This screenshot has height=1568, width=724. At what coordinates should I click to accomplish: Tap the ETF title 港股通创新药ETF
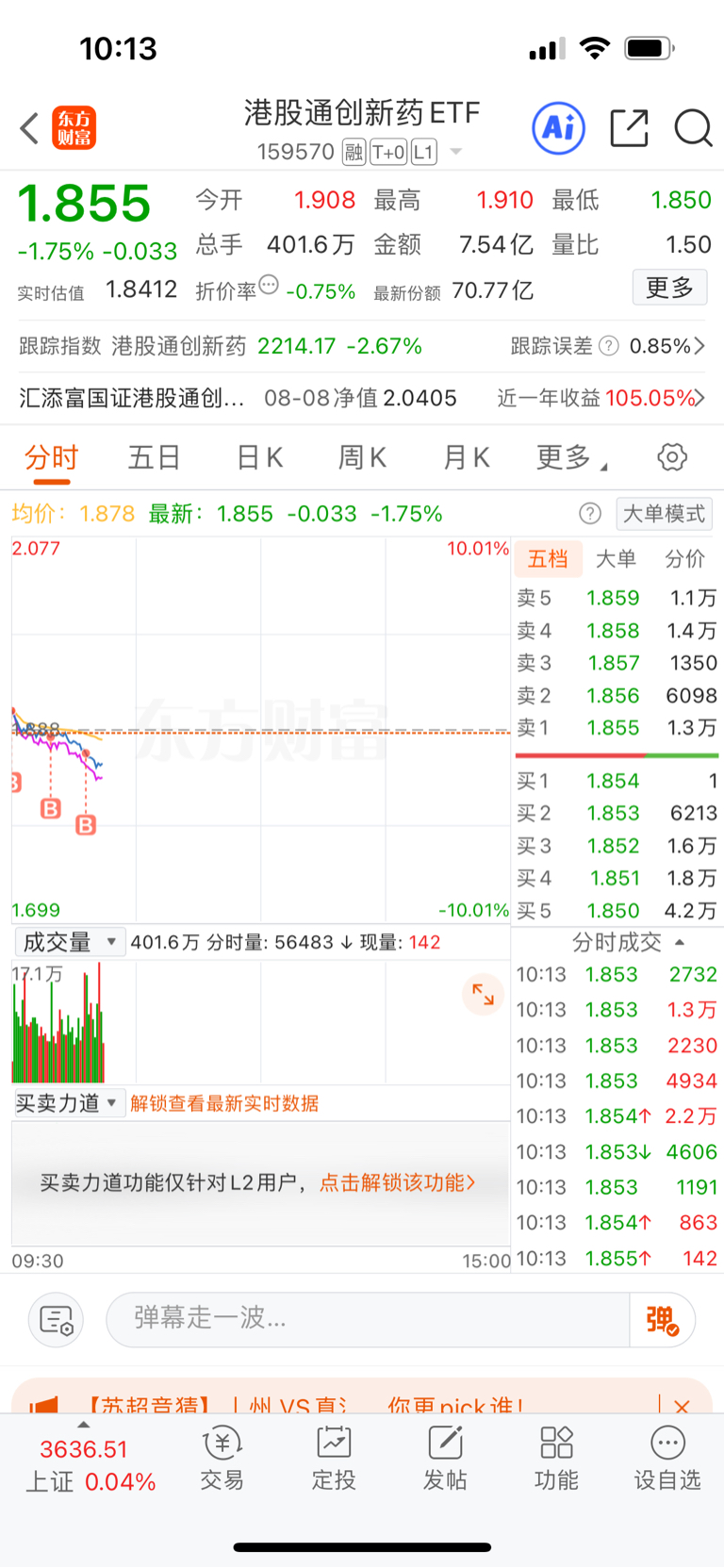362,113
